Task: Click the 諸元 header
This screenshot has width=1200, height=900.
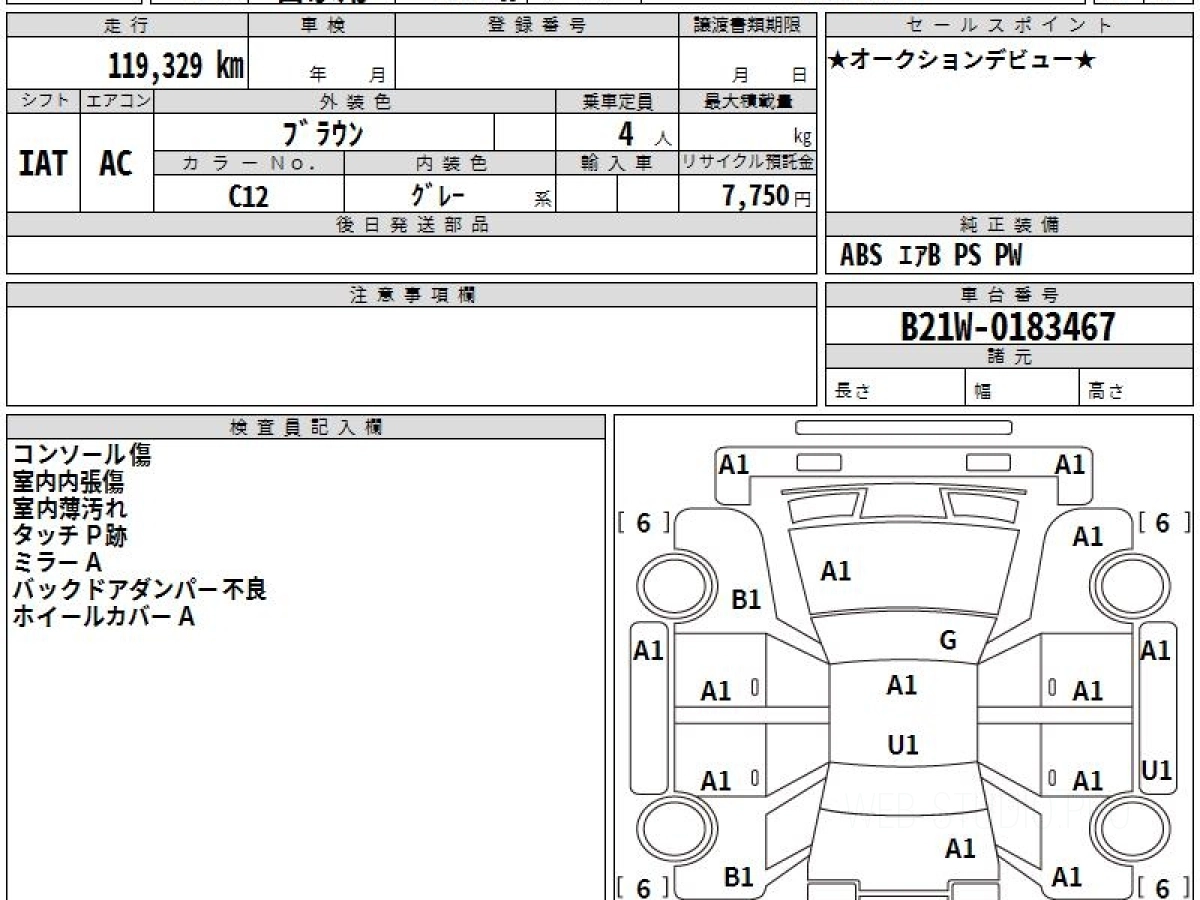Action: [1009, 357]
